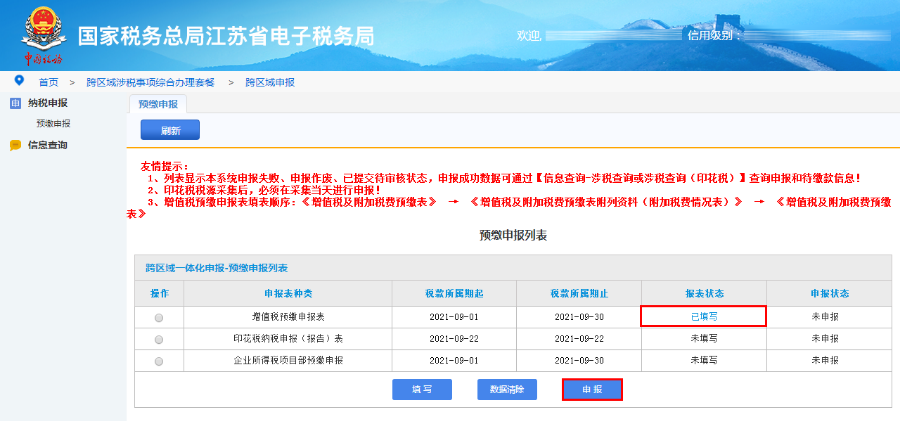Click 未申报 in the 印花税 row
Viewport: 900px width, 421px height.
[x=825, y=339]
